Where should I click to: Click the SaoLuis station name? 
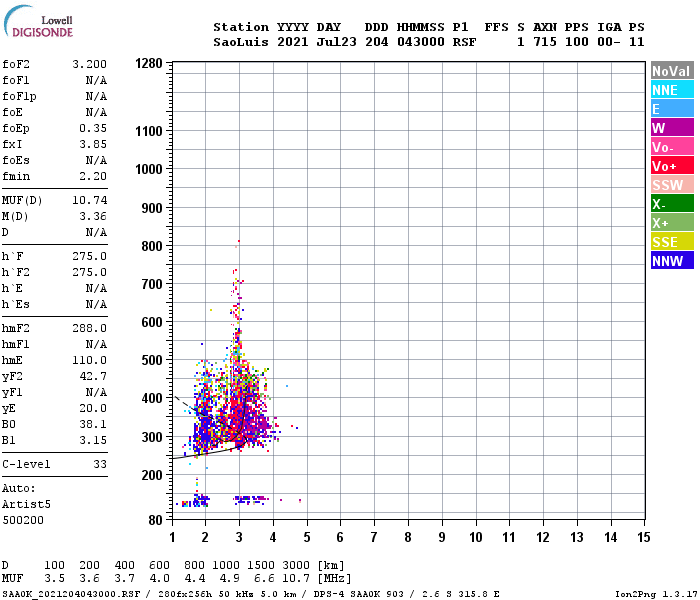tap(241, 42)
